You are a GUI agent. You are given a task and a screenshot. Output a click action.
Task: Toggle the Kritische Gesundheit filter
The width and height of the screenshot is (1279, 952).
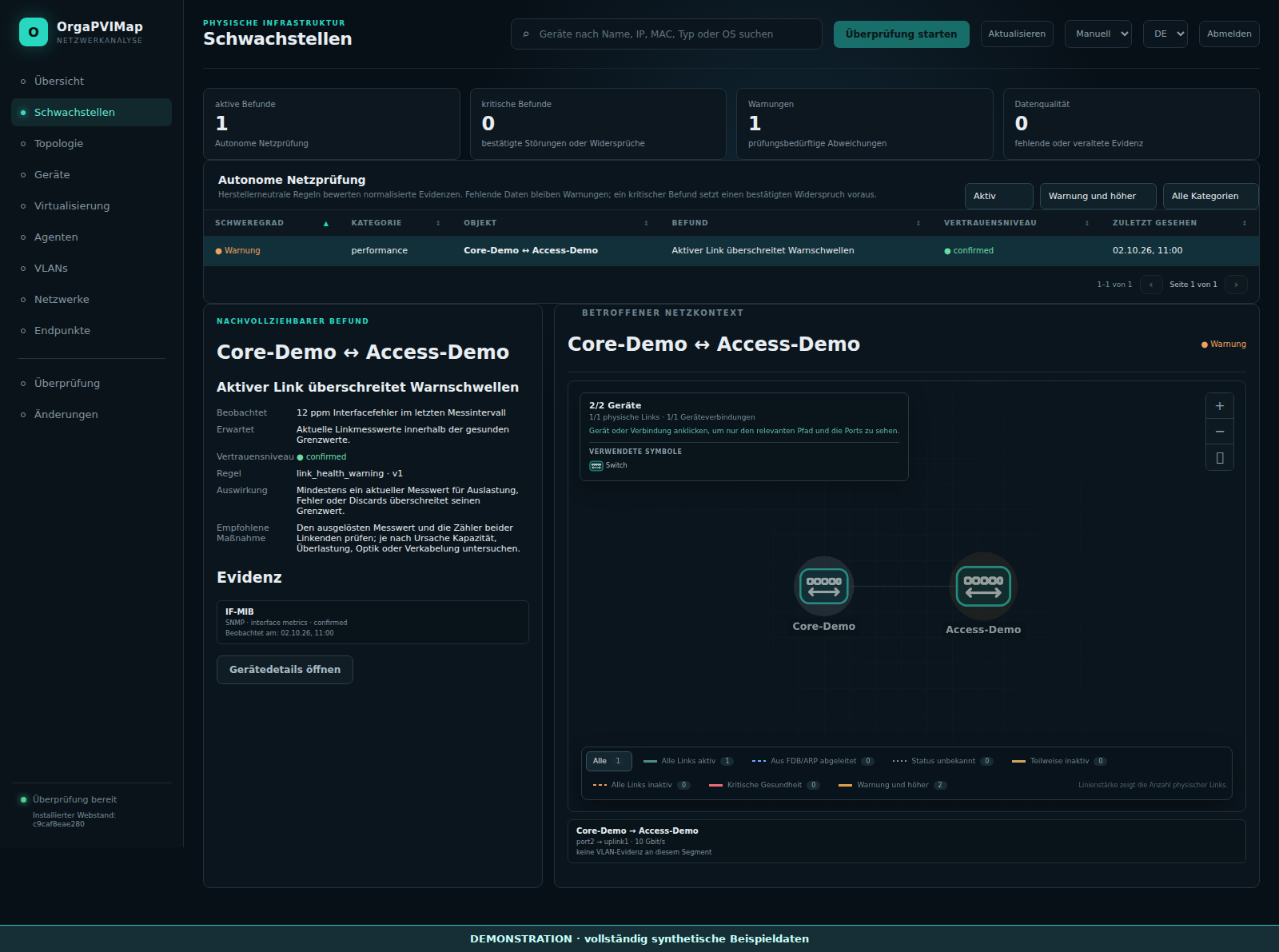pyautogui.click(x=764, y=785)
